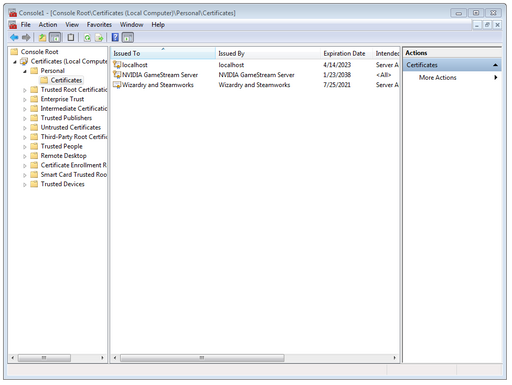Click the Forward arrow toolbar icon
Viewport: 512px width, 385px height.
(x=26, y=38)
